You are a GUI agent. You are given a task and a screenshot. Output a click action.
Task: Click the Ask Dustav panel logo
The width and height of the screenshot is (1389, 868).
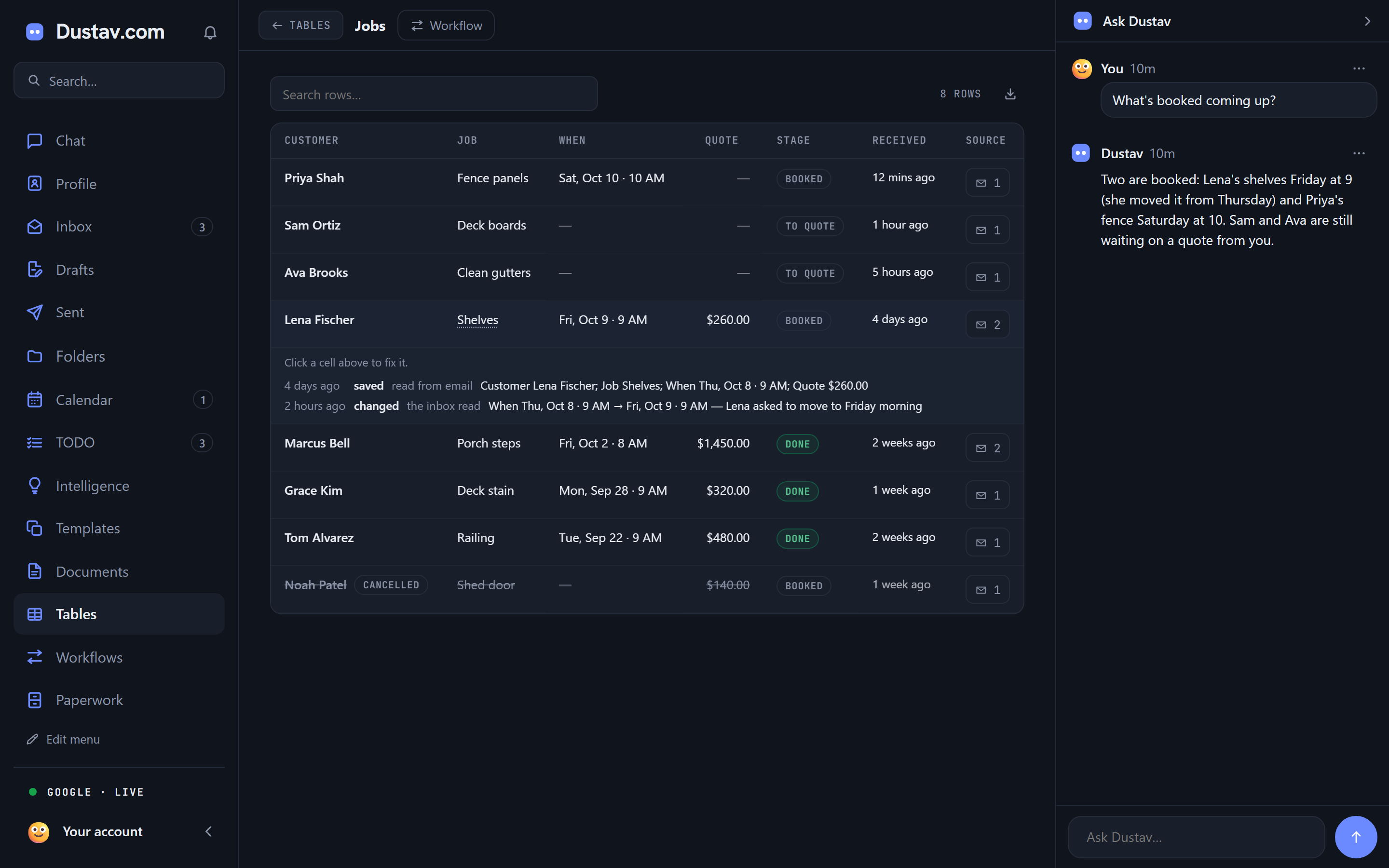(x=1082, y=21)
